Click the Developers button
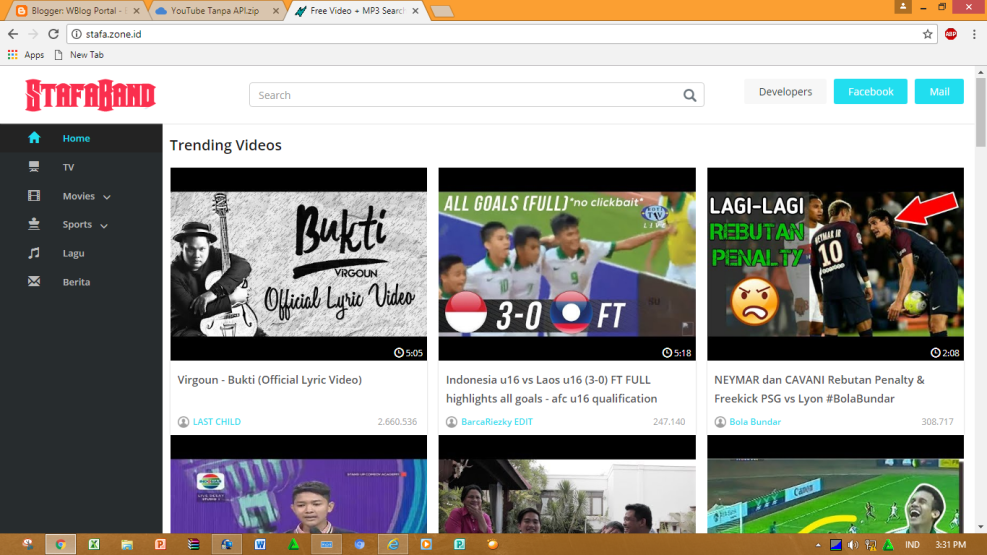The image size is (987, 555). [x=785, y=92]
